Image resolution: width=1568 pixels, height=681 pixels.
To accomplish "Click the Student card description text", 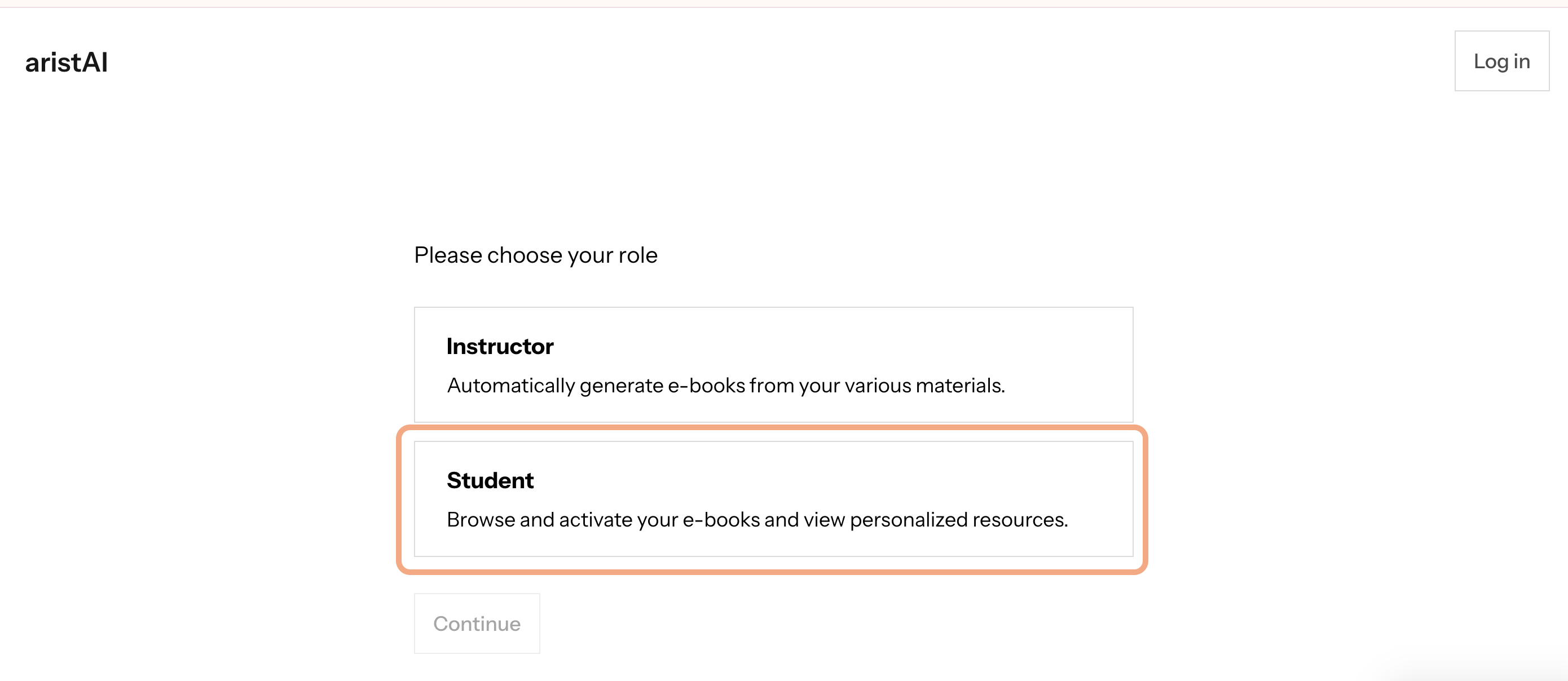I will [x=758, y=519].
